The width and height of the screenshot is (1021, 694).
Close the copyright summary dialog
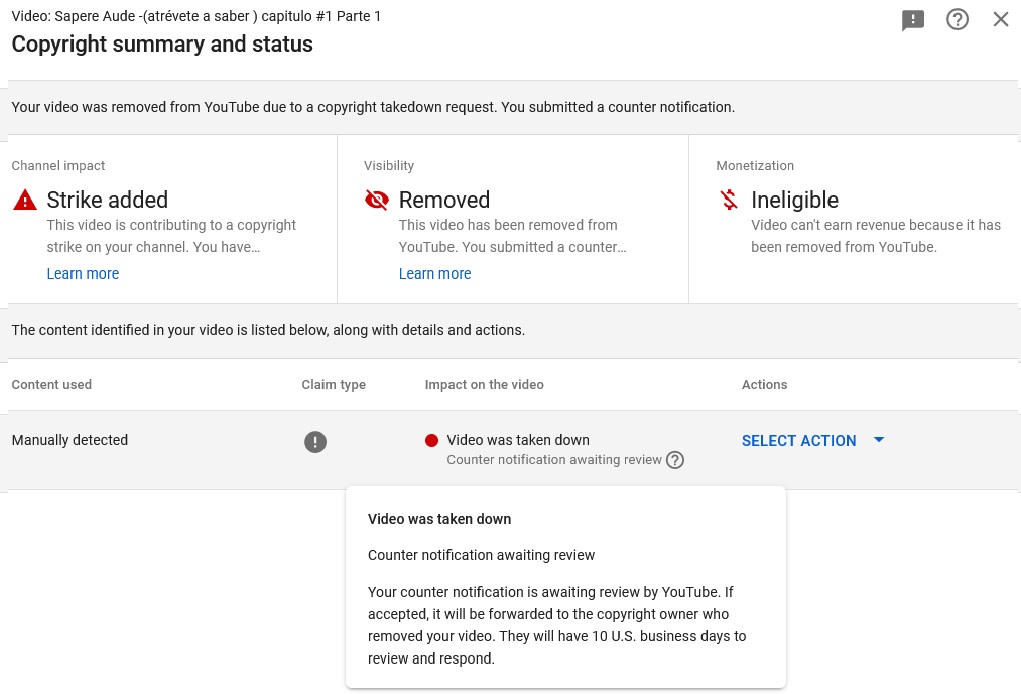pyautogui.click(x=1001, y=19)
